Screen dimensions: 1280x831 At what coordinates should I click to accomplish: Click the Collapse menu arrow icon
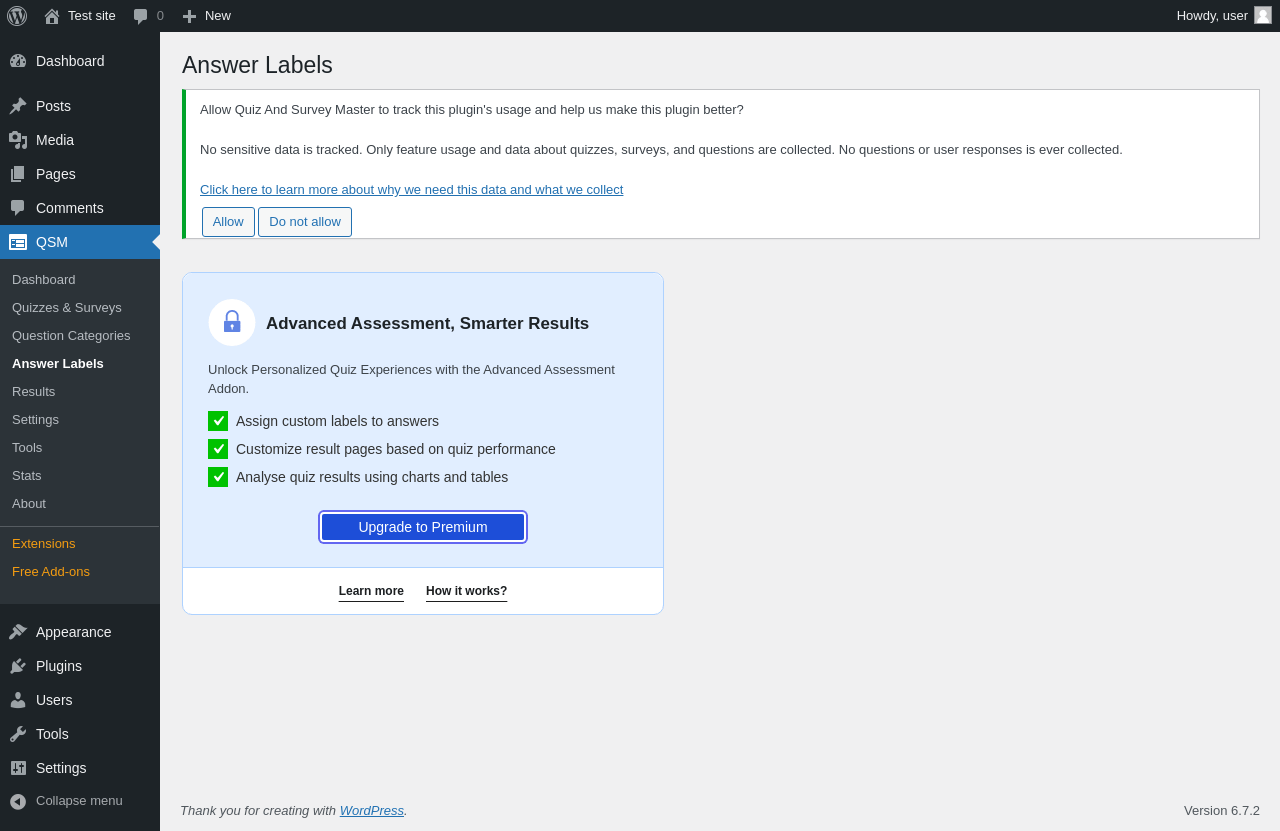[18, 801]
